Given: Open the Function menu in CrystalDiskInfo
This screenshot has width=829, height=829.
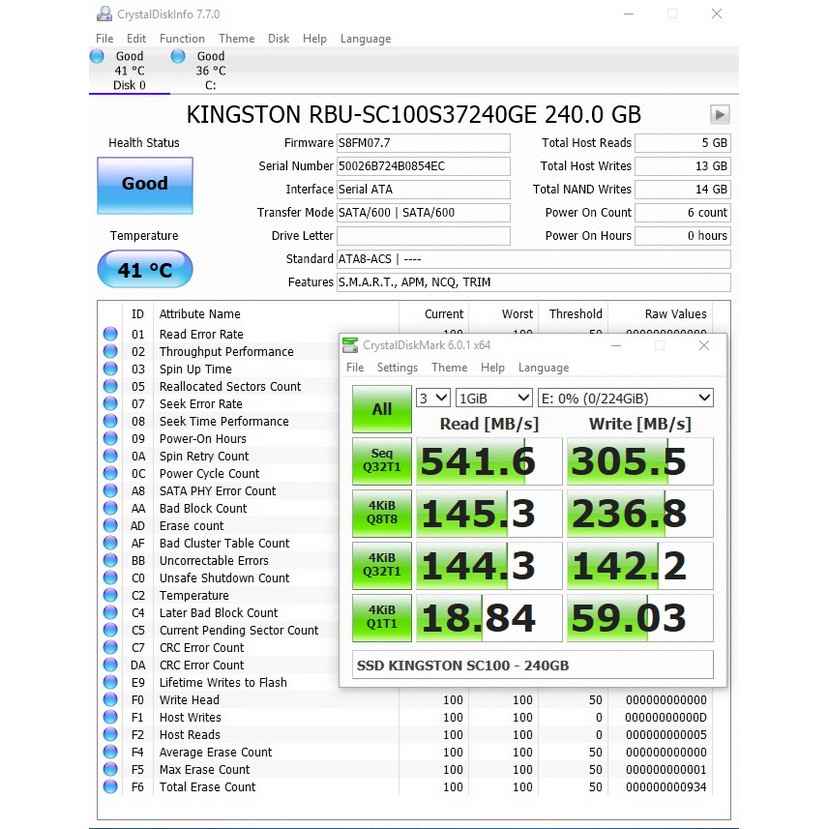Looking at the screenshot, I should click(182, 38).
